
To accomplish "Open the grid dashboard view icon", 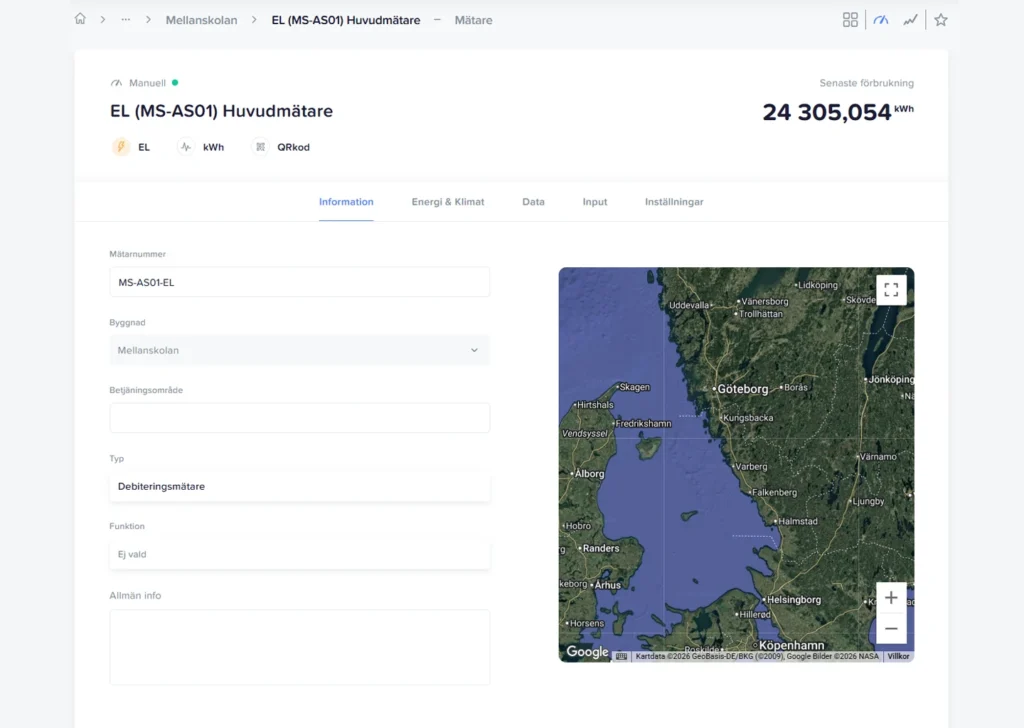I will (x=850, y=20).
